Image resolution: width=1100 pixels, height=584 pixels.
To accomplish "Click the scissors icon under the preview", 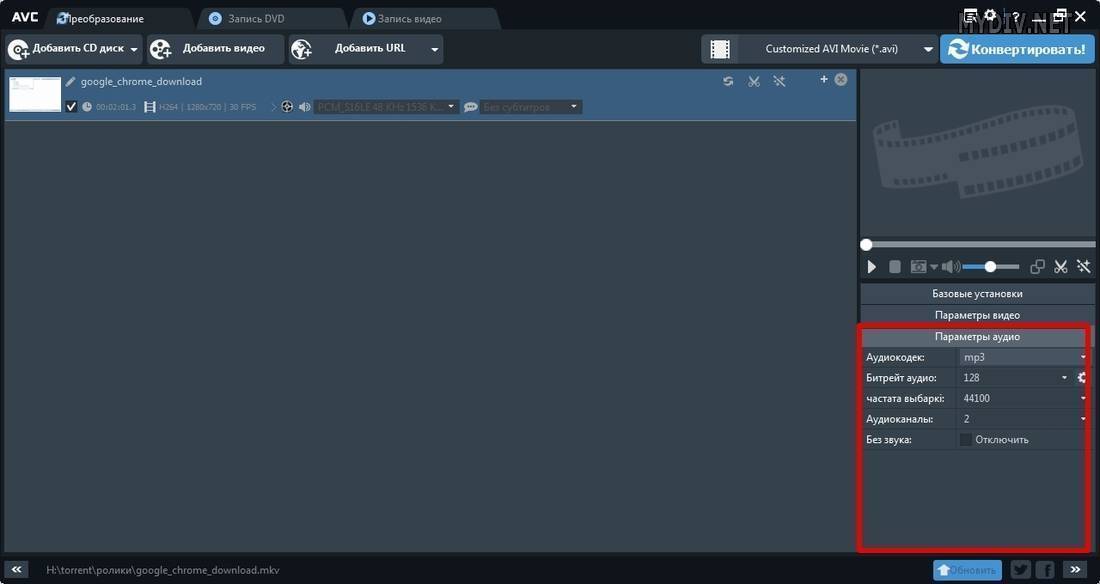I will 1061,267.
